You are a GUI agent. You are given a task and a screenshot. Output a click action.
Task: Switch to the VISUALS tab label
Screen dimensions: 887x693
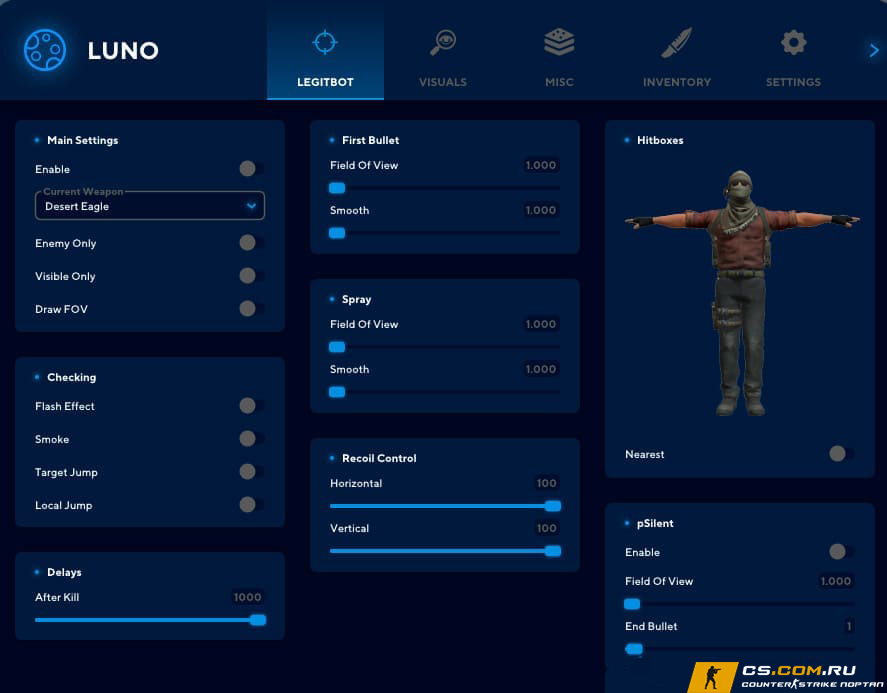click(442, 82)
